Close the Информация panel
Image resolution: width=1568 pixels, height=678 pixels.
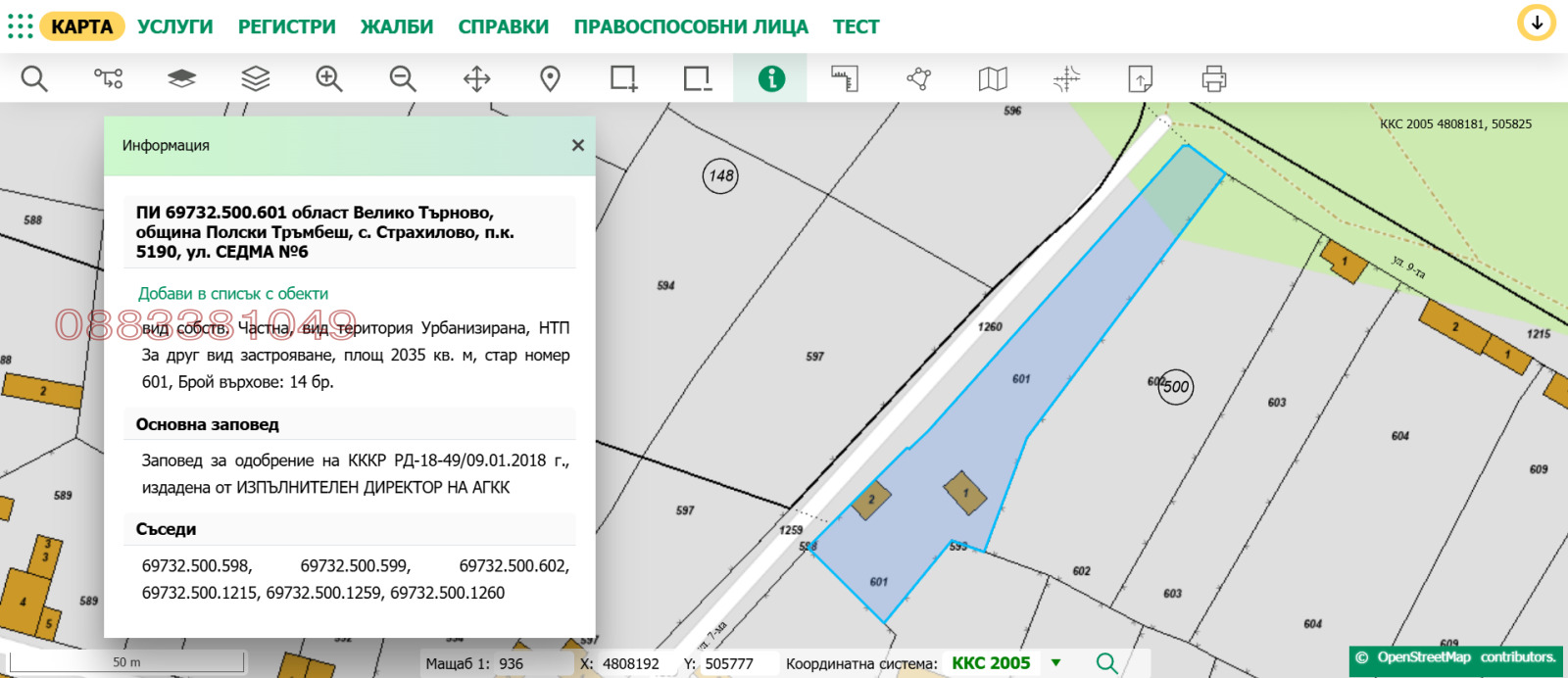578,145
